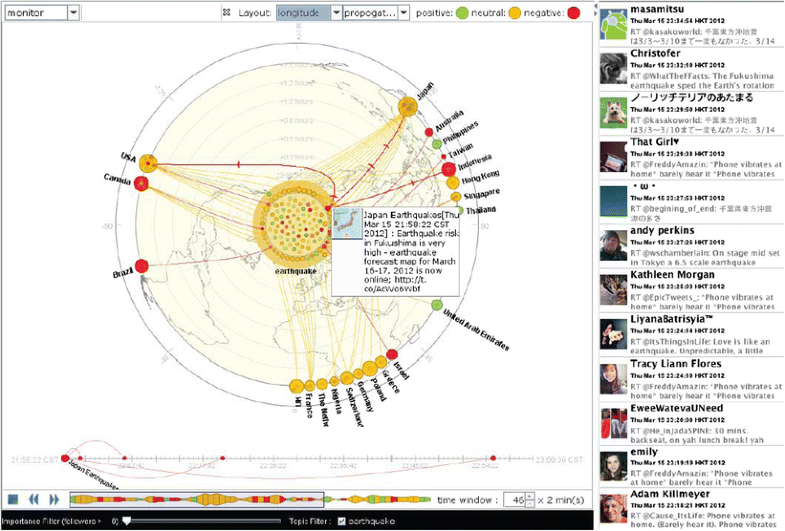Select the orange neutral sentiment swatch
Image resolution: width=785 pixels, height=531 pixels.
[515, 13]
